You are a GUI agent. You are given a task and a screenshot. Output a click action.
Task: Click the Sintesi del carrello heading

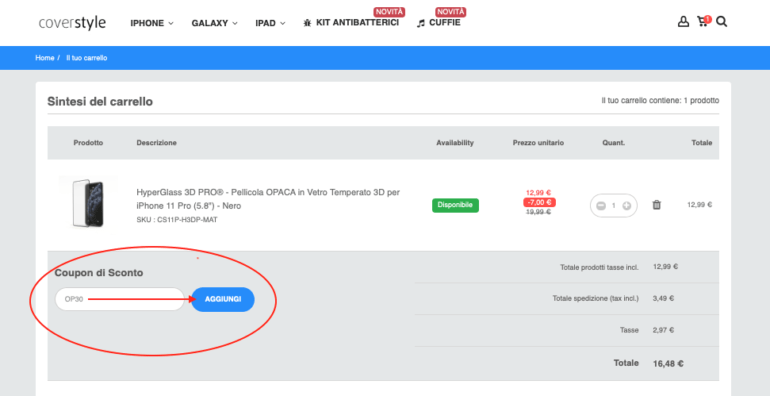(100, 102)
